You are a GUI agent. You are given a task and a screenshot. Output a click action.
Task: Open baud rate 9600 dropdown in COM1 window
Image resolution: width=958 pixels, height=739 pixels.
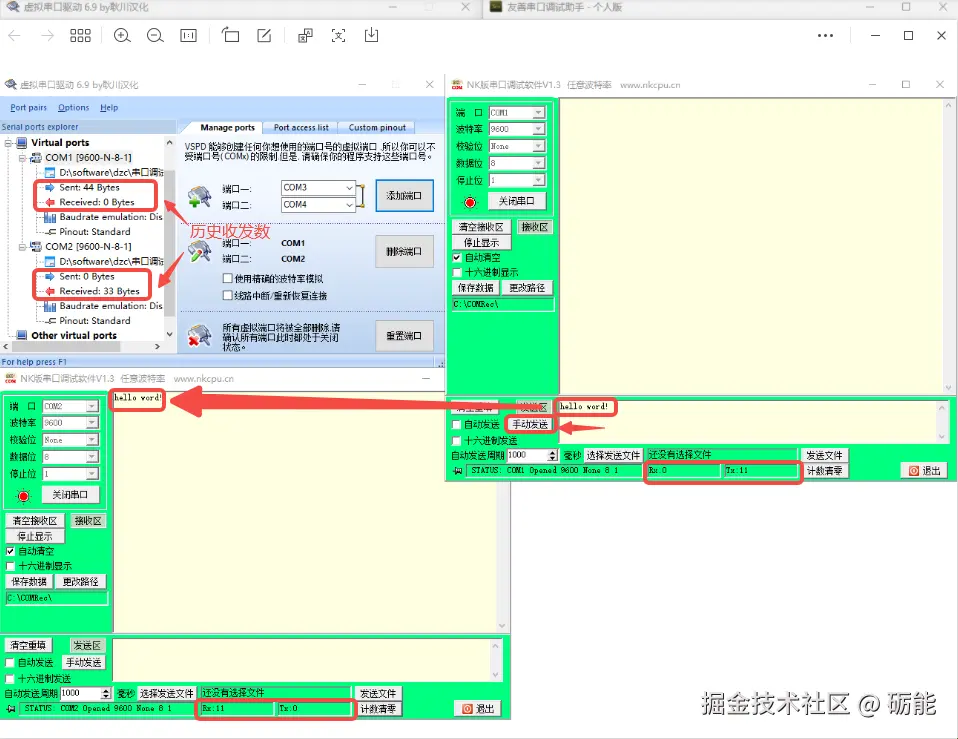(x=538, y=129)
